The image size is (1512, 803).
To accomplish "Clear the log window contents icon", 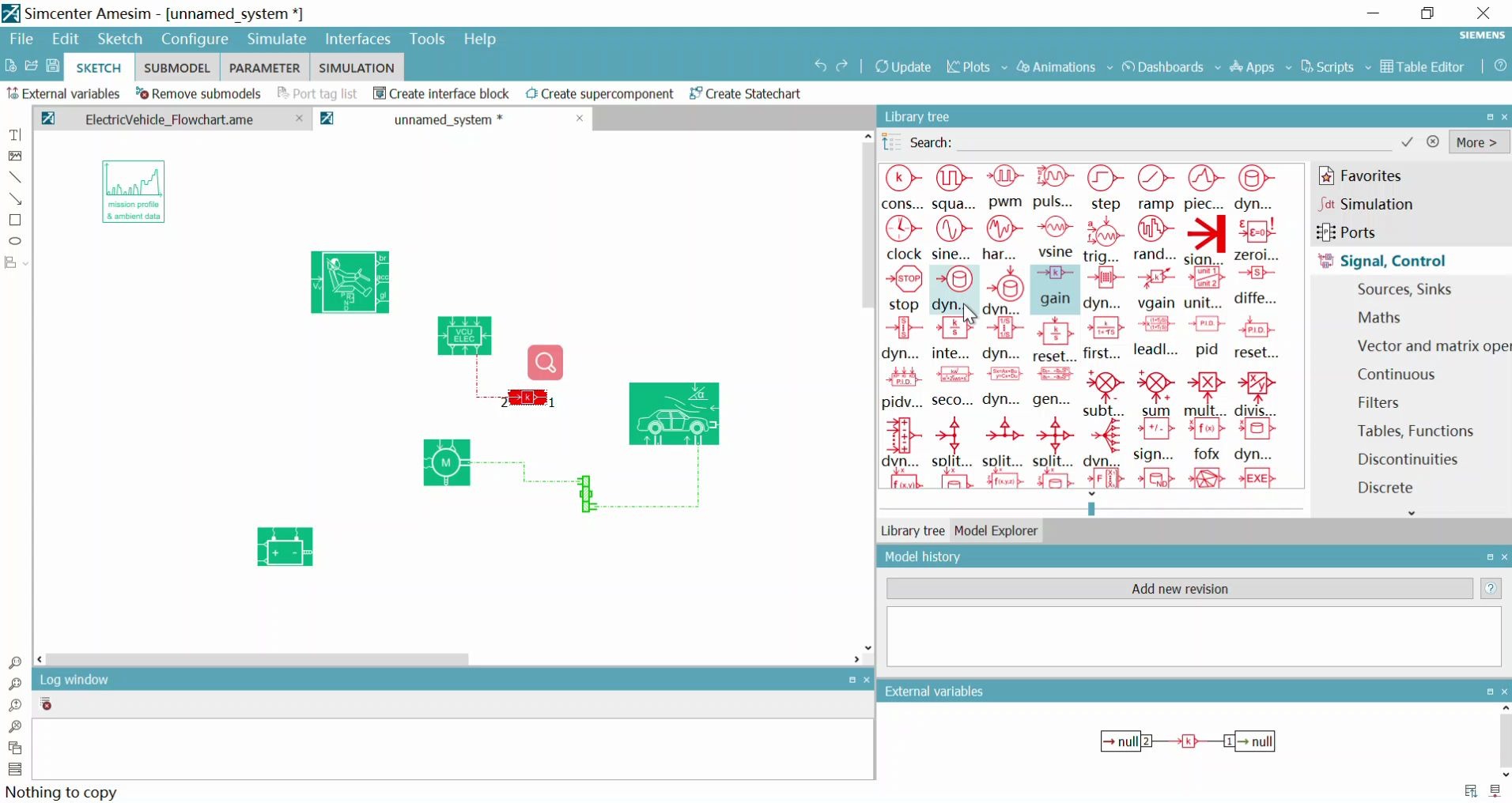I will (47, 704).
